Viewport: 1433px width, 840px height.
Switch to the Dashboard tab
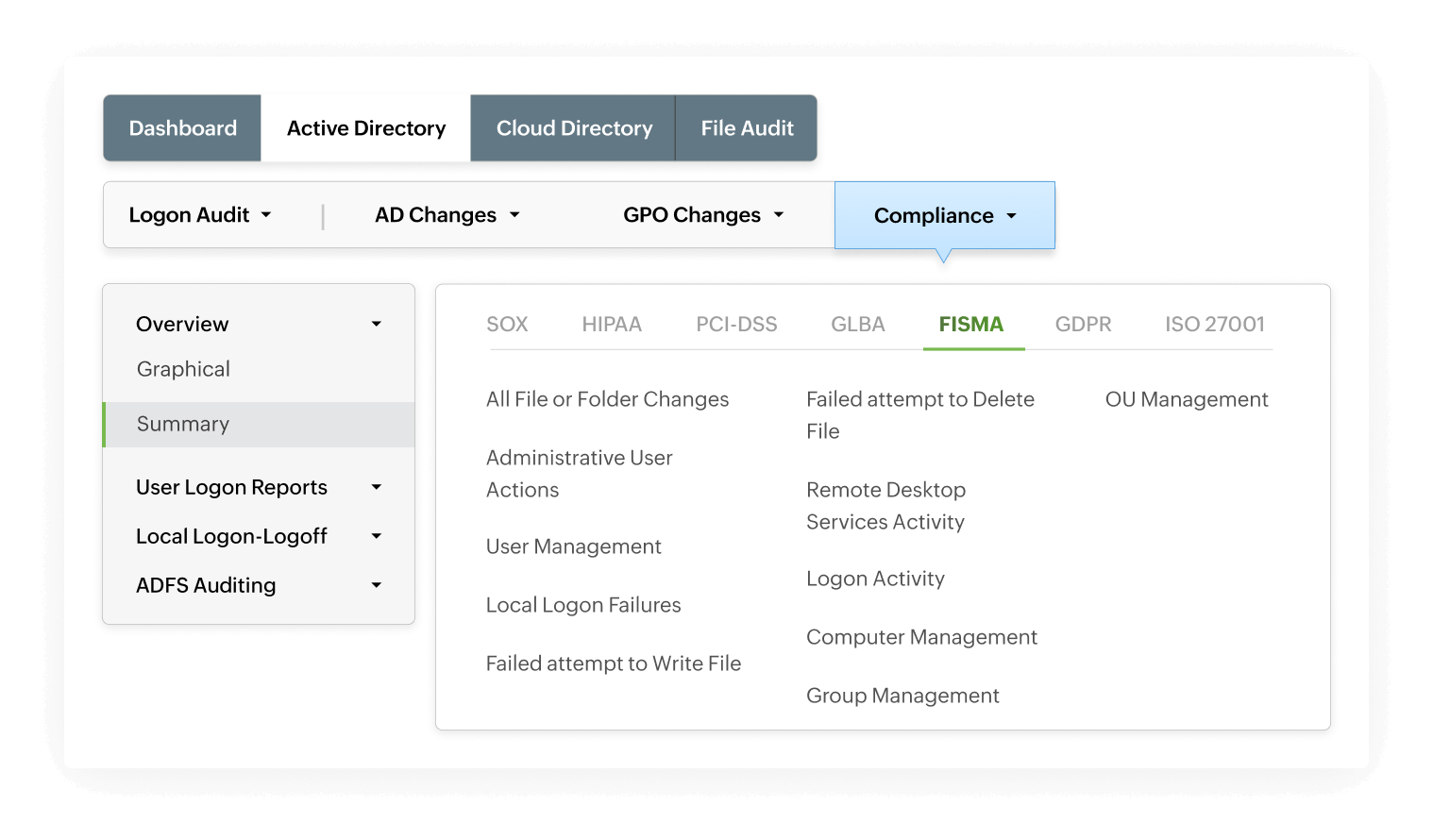pos(182,127)
